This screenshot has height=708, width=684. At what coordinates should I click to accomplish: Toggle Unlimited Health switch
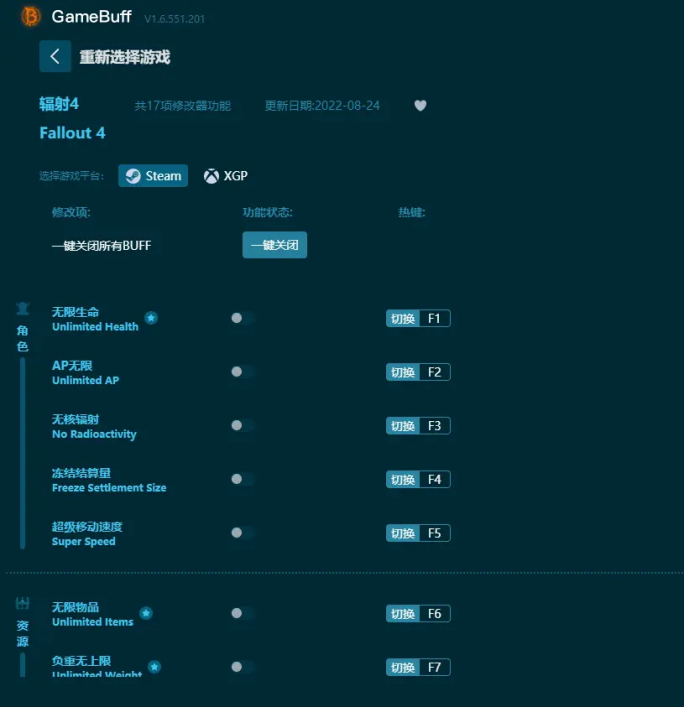point(242,318)
